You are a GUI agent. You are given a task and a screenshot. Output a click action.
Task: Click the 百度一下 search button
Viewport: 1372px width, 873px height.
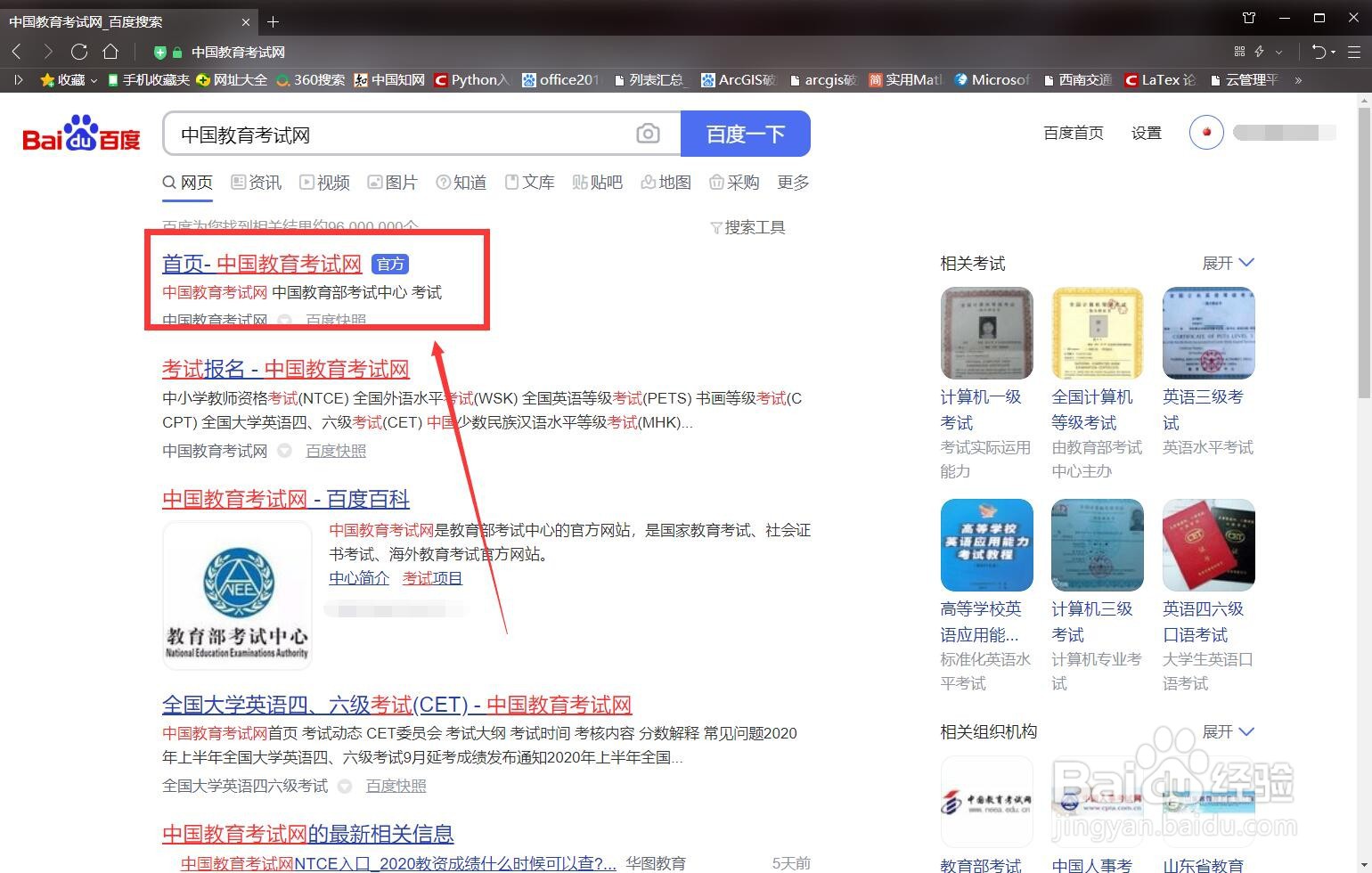click(746, 134)
